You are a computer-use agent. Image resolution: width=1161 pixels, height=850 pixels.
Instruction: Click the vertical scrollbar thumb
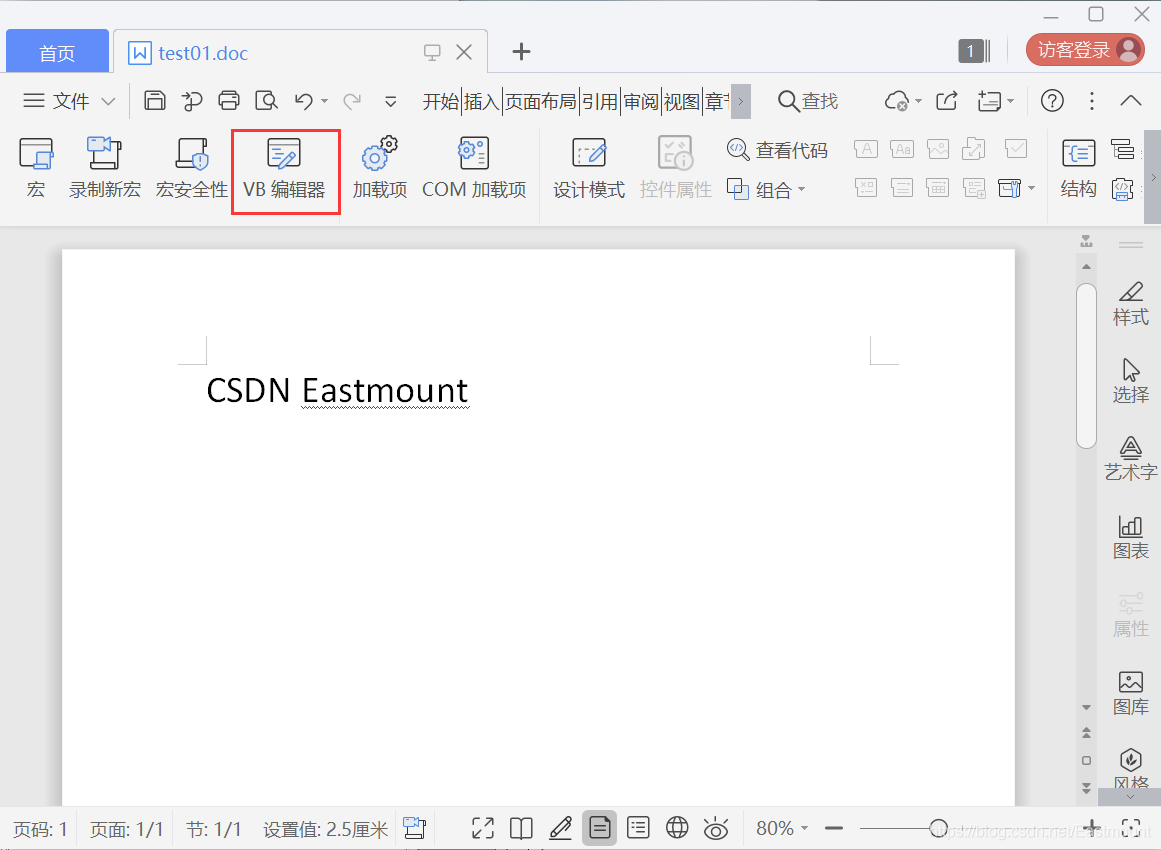pos(1086,366)
